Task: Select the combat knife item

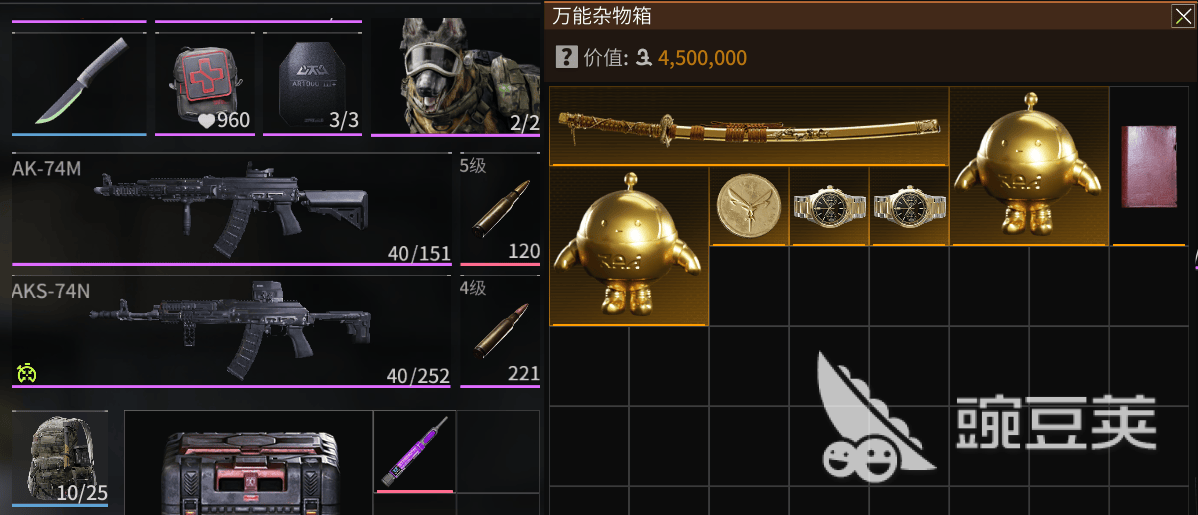Action: 79,84
